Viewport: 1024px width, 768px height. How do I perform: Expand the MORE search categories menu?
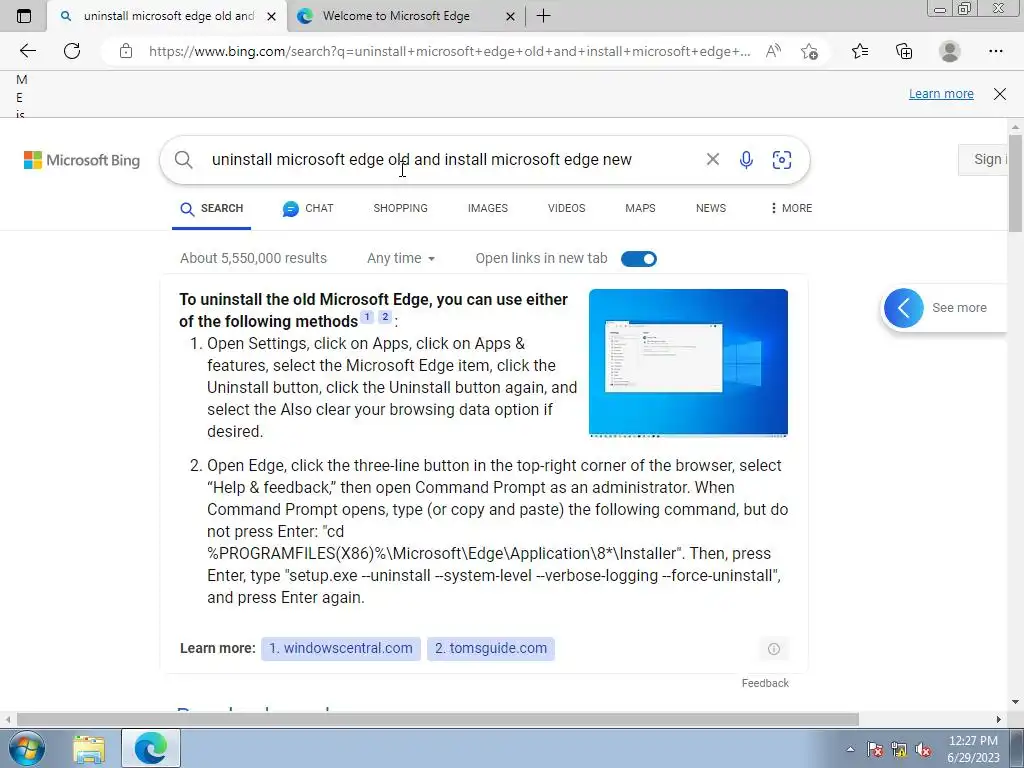pyautogui.click(x=791, y=208)
